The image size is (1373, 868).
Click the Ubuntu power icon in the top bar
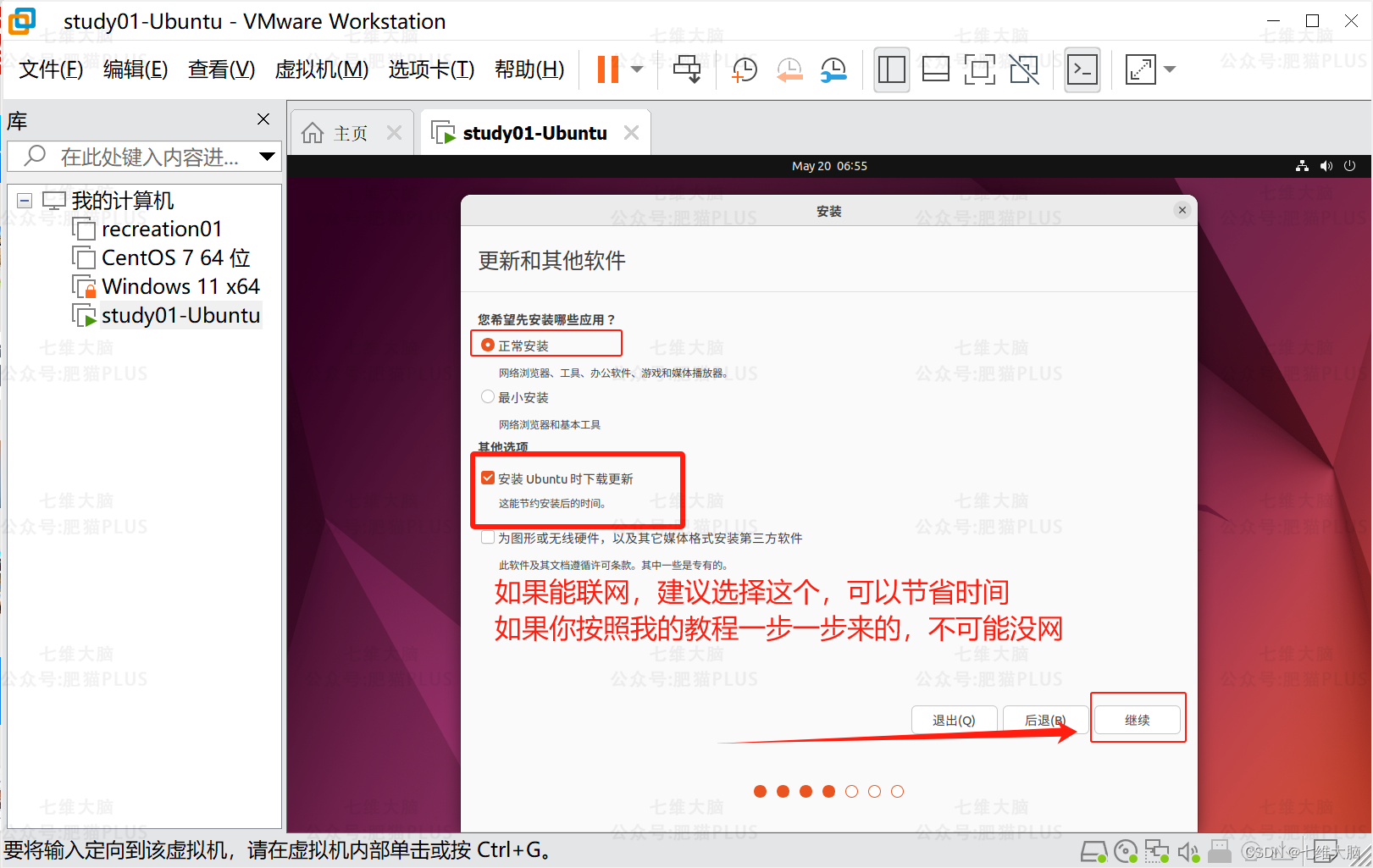[x=1350, y=166]
